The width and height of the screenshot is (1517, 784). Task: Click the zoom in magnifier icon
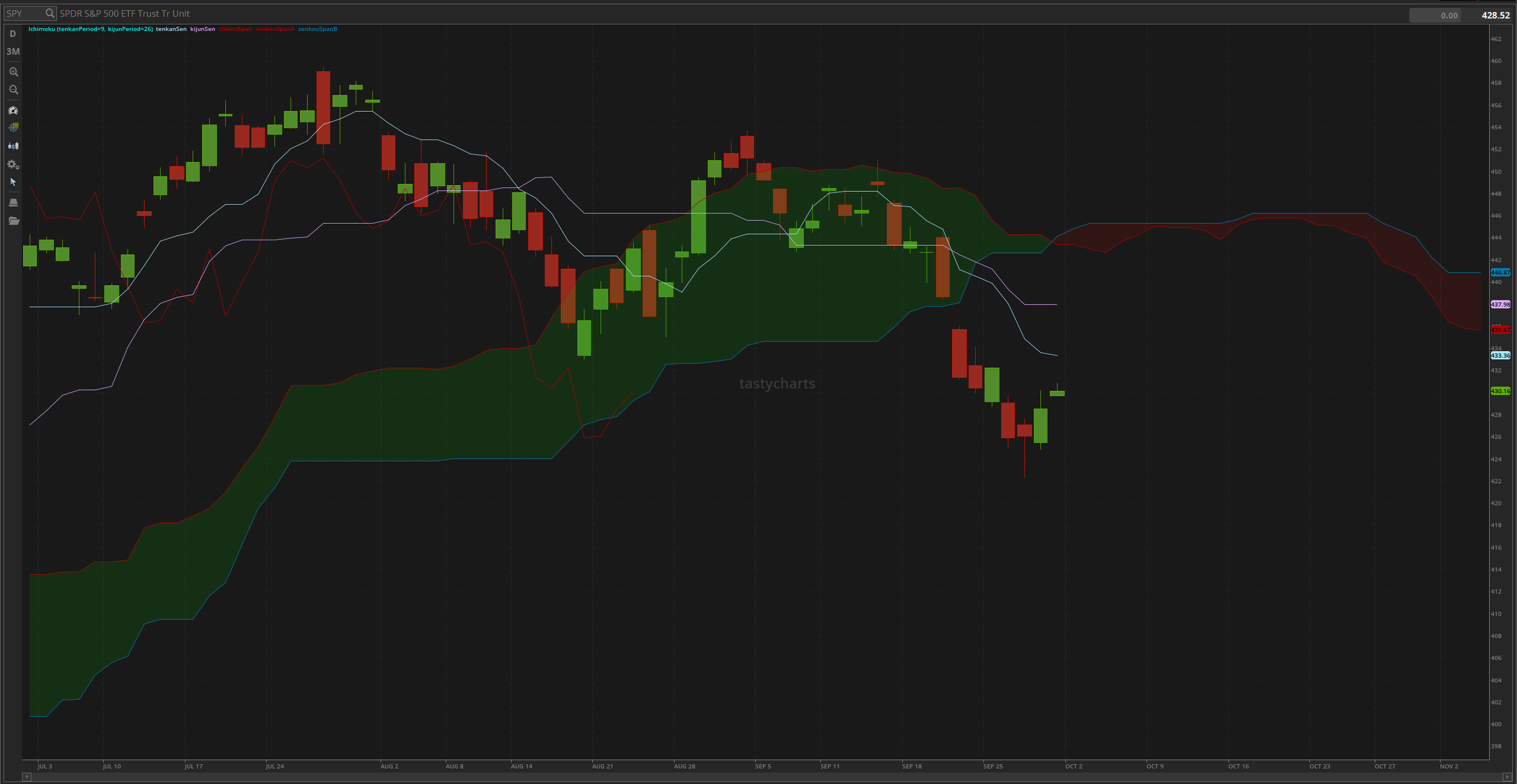click(13, 72)
